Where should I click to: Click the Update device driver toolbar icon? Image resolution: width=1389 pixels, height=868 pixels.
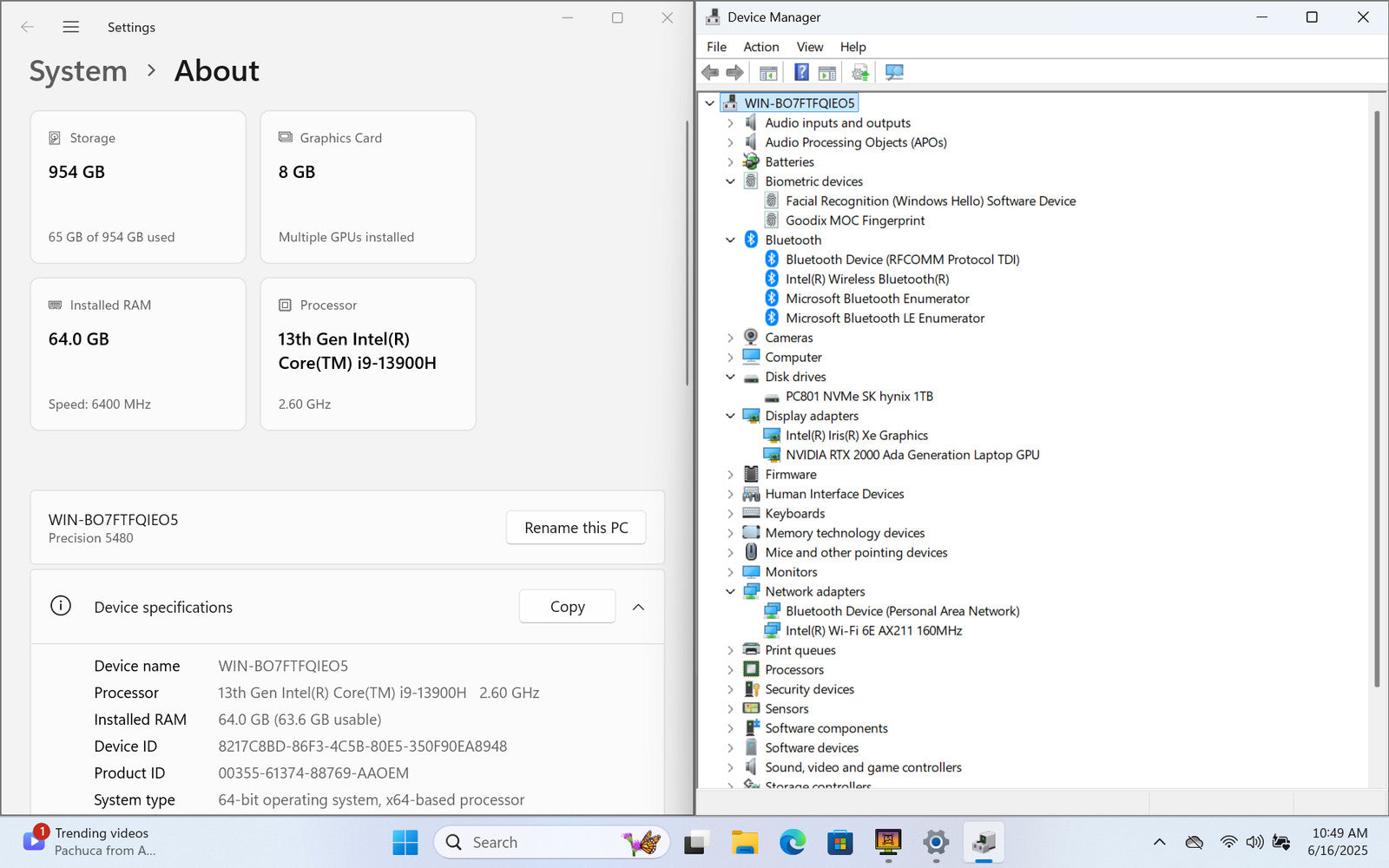(x=859, y=72)
